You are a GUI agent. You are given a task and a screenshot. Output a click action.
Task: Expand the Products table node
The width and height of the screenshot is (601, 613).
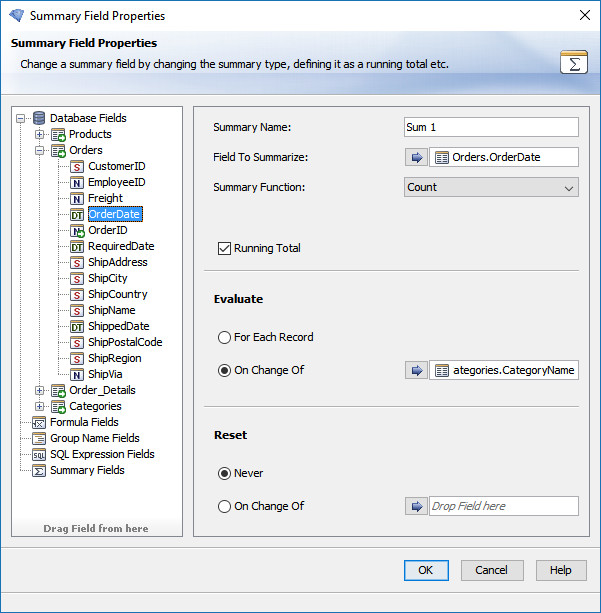pyautogui.click(x=40, y=134)
